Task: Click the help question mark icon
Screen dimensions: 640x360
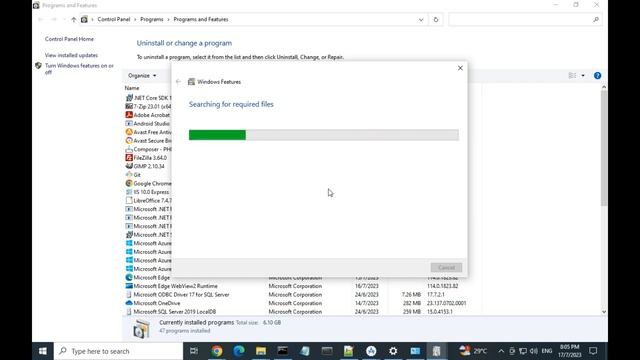Action: click(x=598, y=76)
